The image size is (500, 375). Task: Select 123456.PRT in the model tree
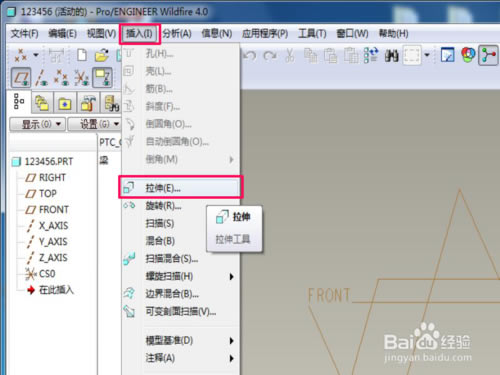pyautogui.click(x=42, y=162)
